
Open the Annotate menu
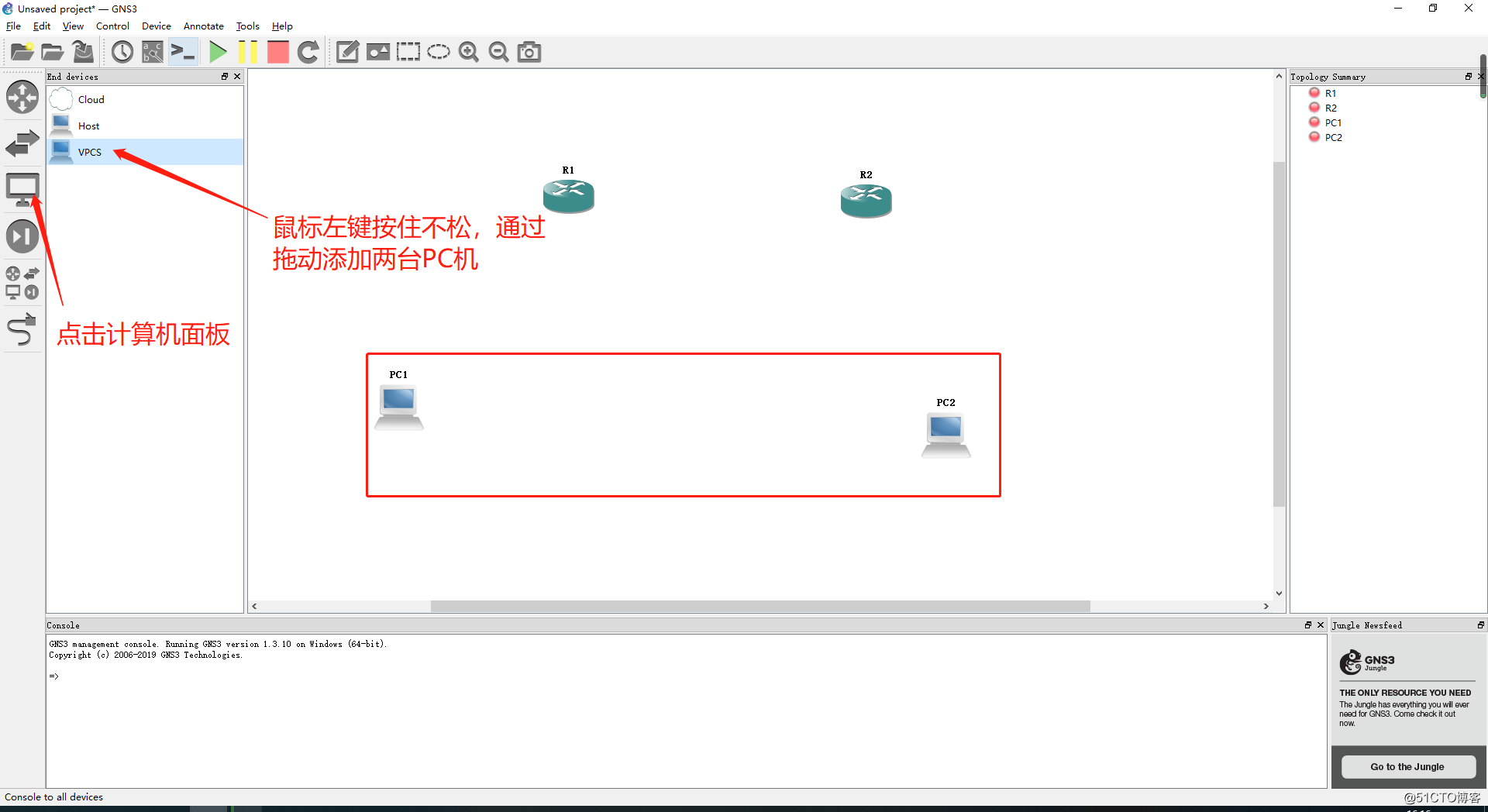click(203, 26)
